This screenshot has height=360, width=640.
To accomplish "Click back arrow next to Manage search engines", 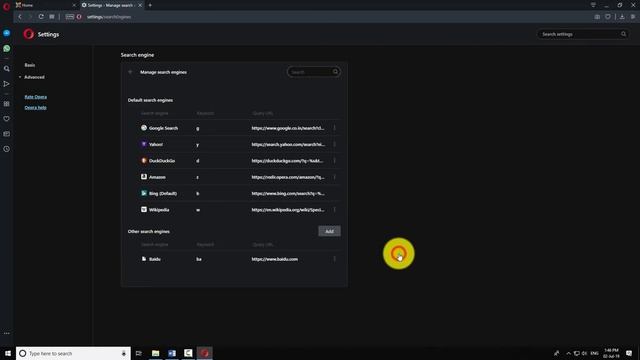I will pos(130,72).
